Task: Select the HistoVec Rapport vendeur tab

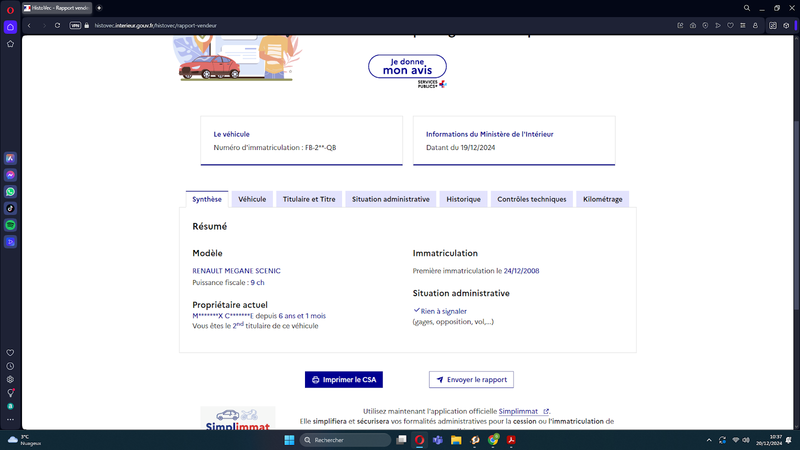Action: click(x=57, y=8)
